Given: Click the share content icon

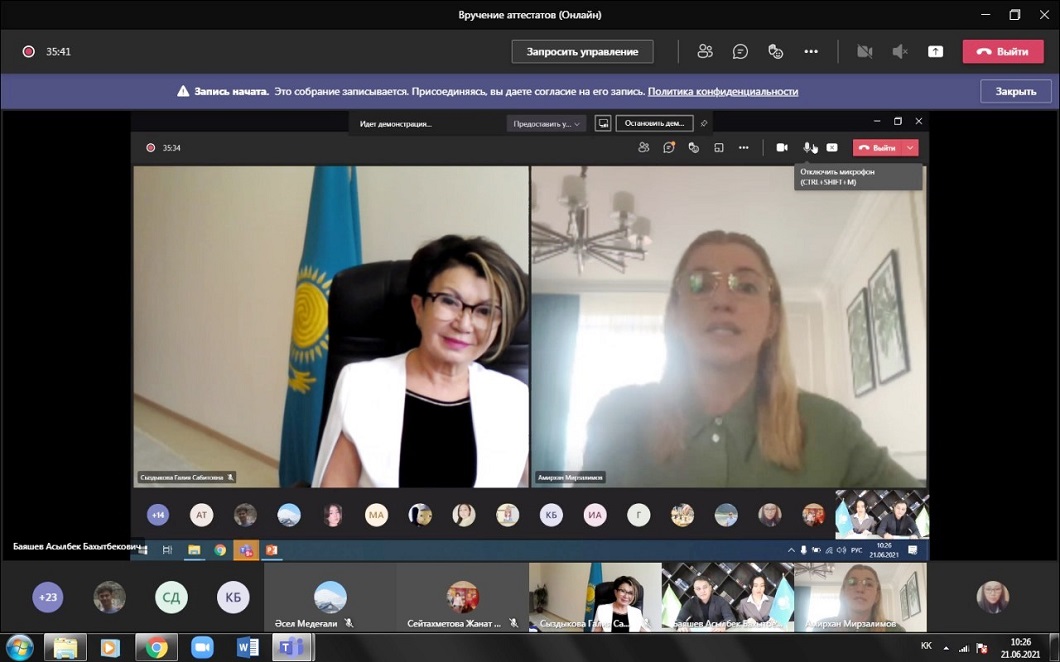Looking at the screenshot, I should (x=935, y=52).
